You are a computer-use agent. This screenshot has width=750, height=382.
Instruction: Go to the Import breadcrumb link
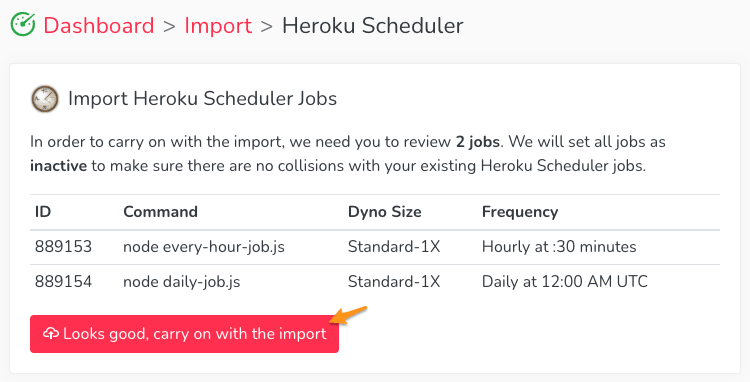point(218,25)
